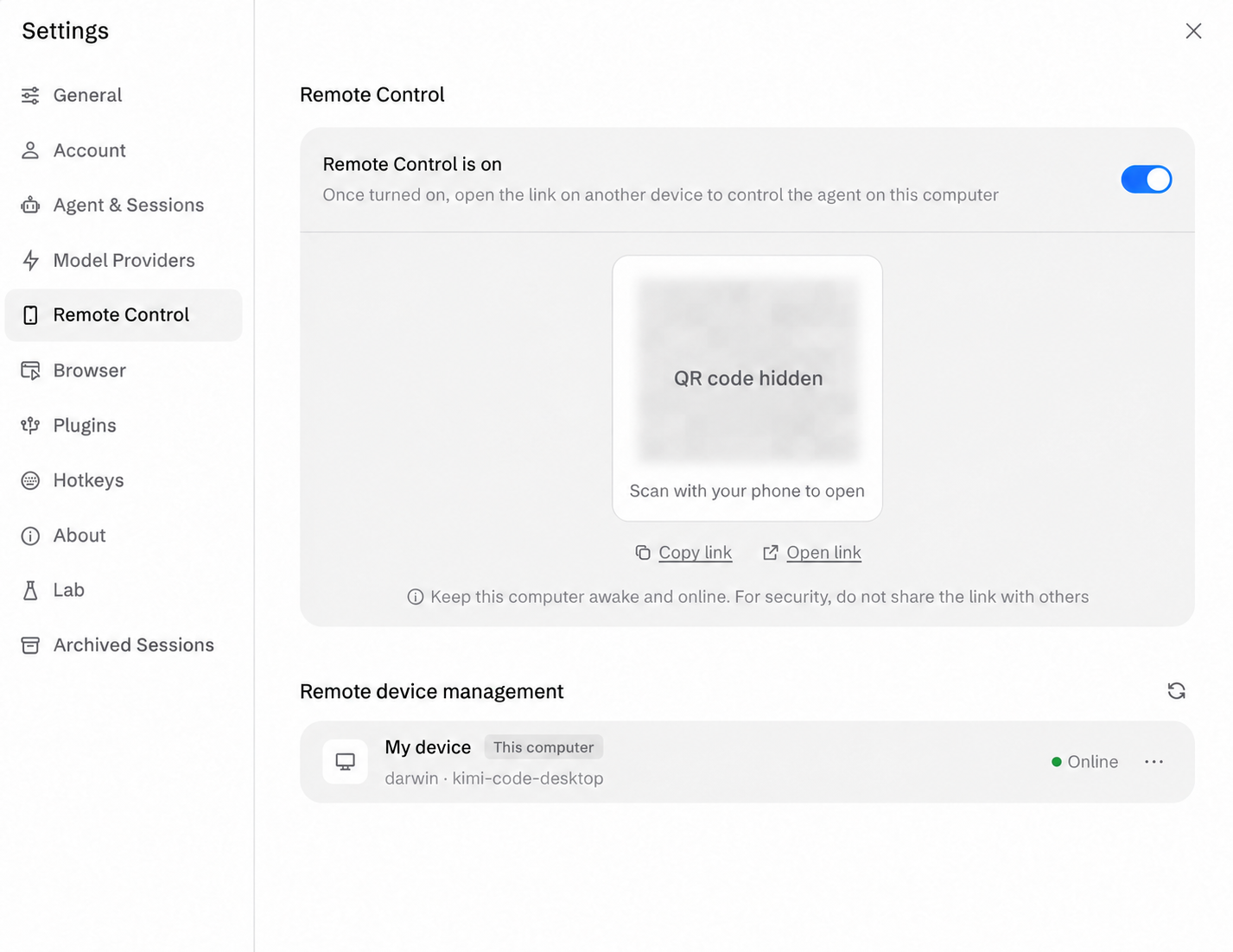Click the external-link icon beside Open link
Screen dimensions: 1233x952
[771, 553]
